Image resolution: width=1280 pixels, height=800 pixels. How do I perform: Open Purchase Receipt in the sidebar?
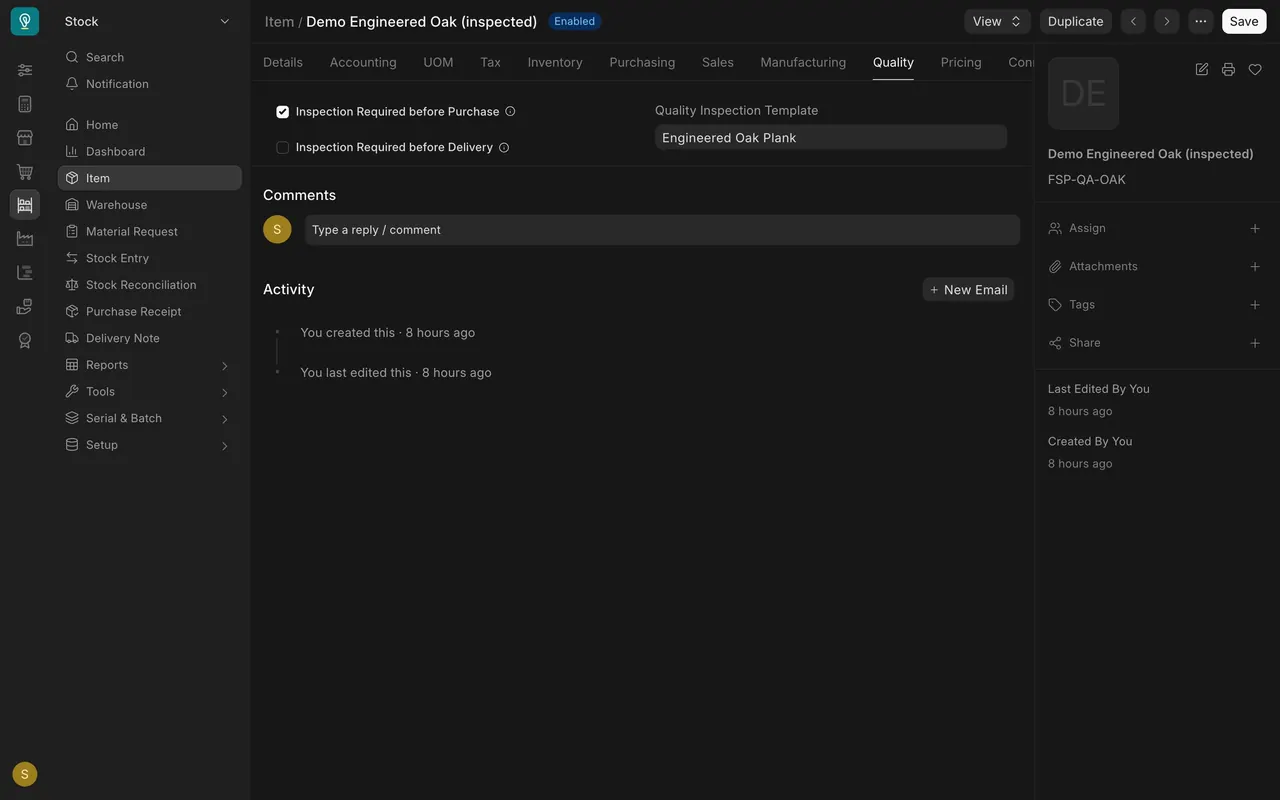(x=149, y=312)
